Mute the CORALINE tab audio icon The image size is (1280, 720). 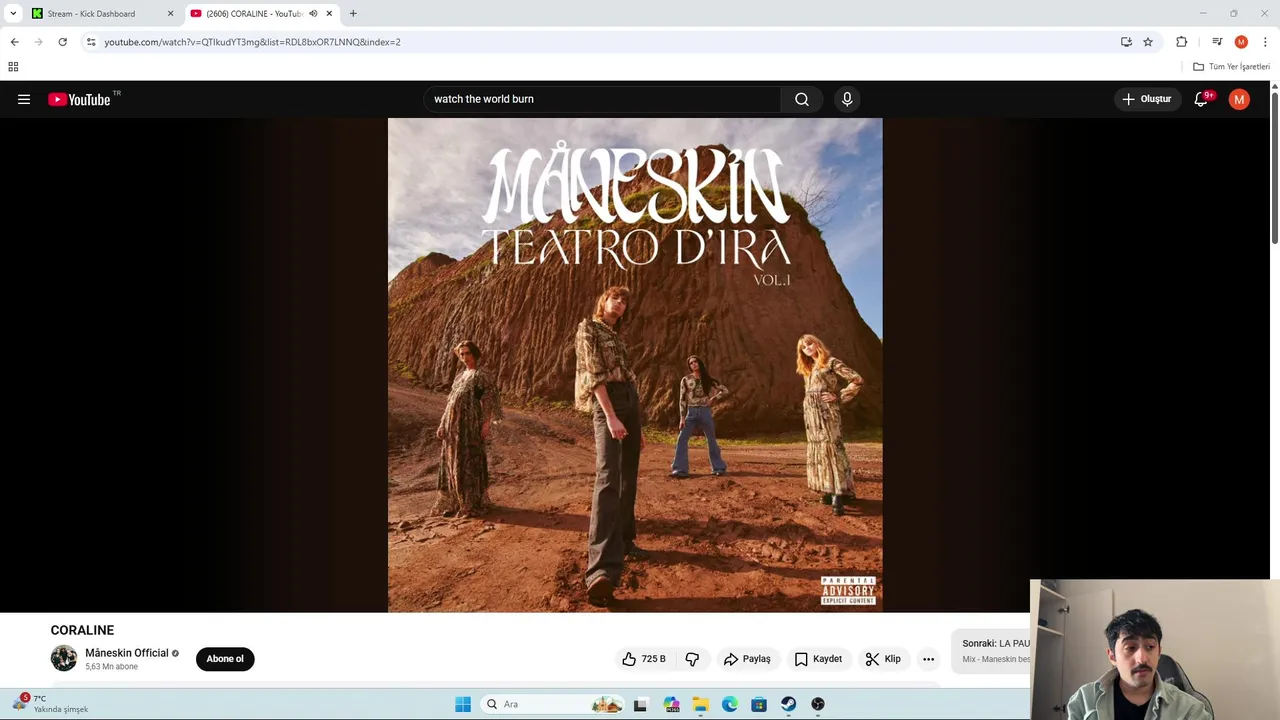pyautogui.click(x=313, y=14)
